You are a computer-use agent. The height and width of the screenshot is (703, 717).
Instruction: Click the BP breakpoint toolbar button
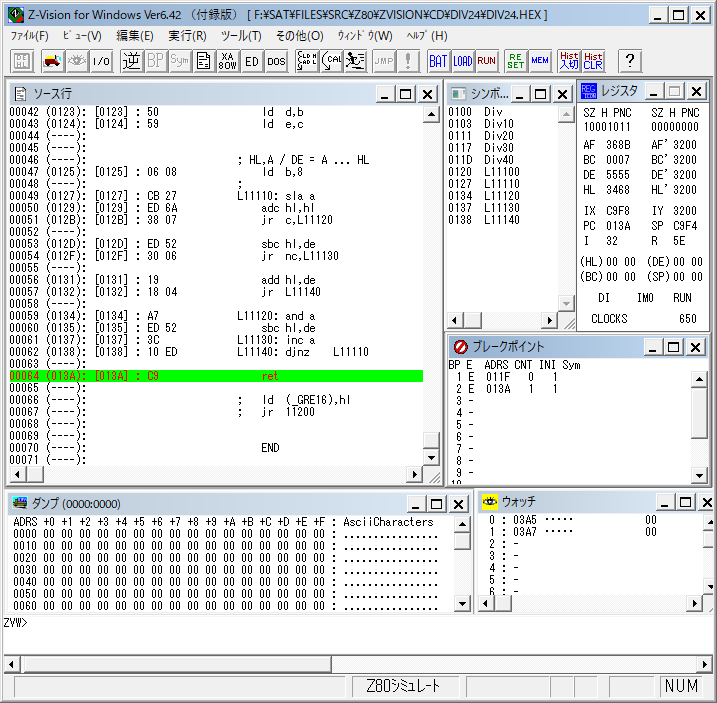coord(155,61)
